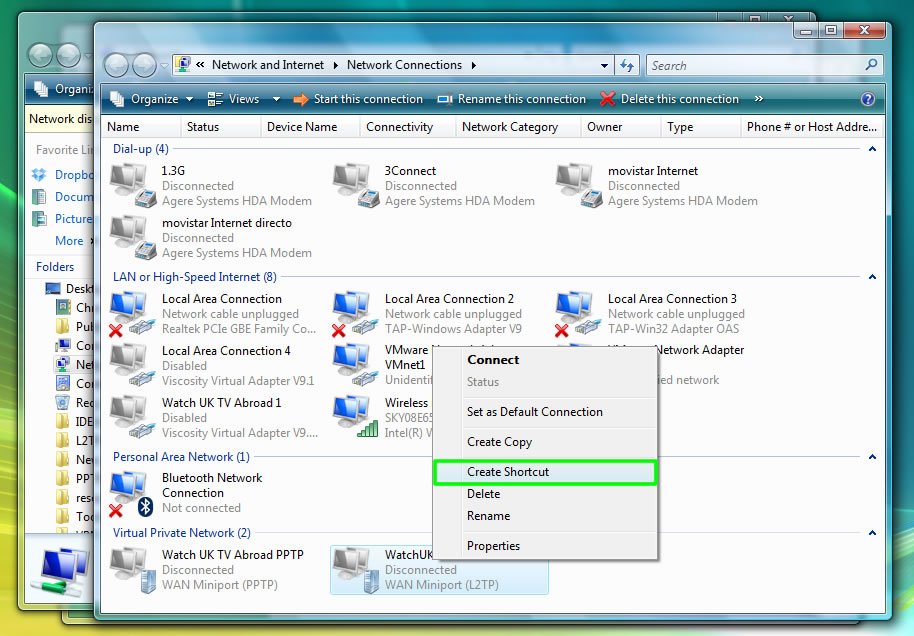Click Delete this connection in the toolbar

[x=670, y=99]
